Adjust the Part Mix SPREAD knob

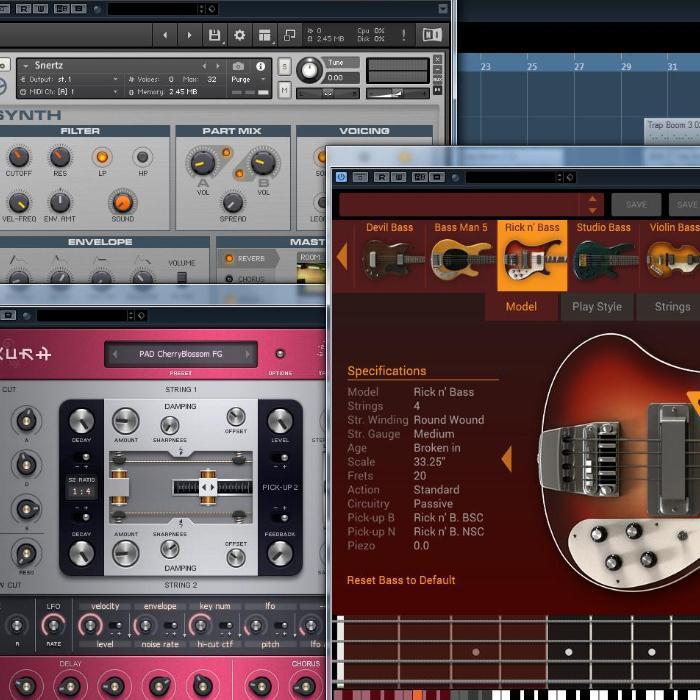pos(233,203)
